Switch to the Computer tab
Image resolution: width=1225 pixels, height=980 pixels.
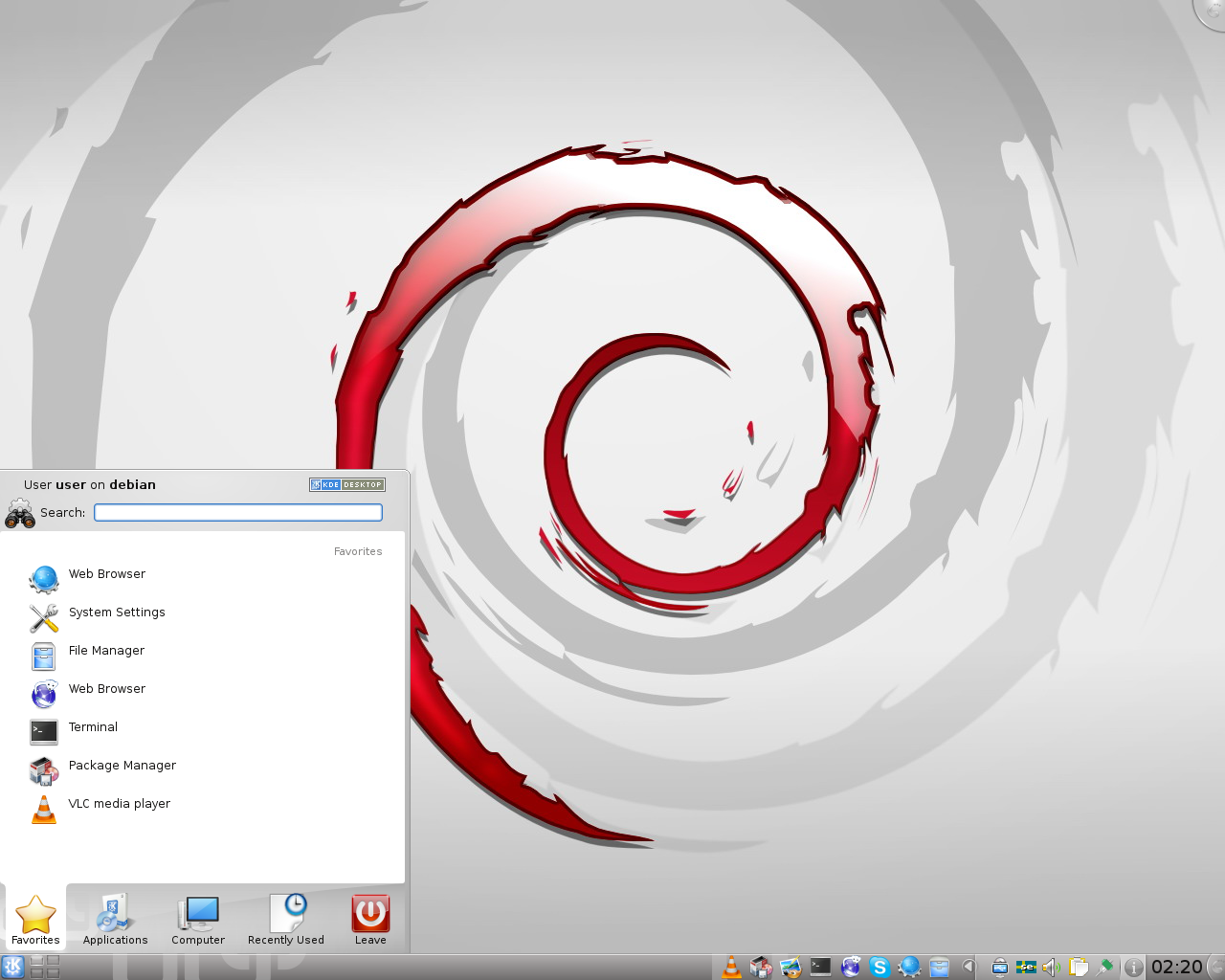(x=198, y=919)
